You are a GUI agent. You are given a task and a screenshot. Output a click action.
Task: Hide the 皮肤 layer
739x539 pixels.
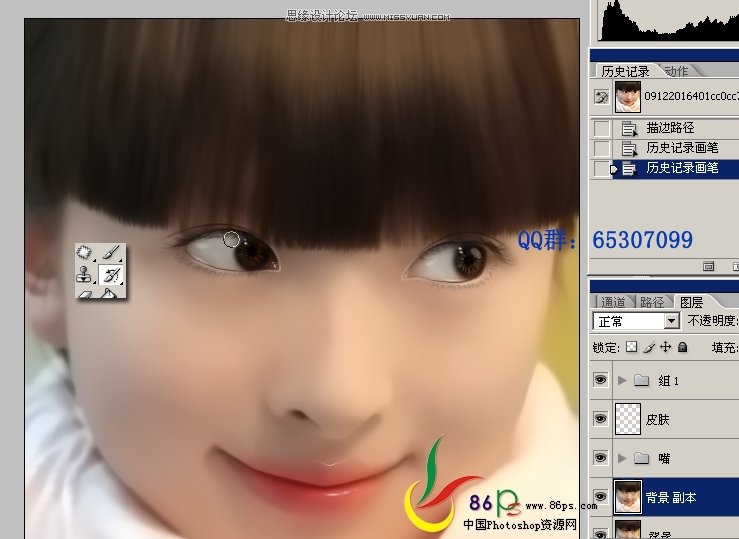(600, 418)
